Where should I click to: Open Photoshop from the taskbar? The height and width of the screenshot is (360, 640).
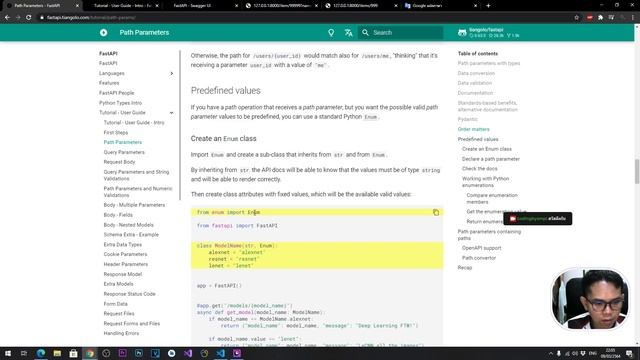(x=139, y=353)
